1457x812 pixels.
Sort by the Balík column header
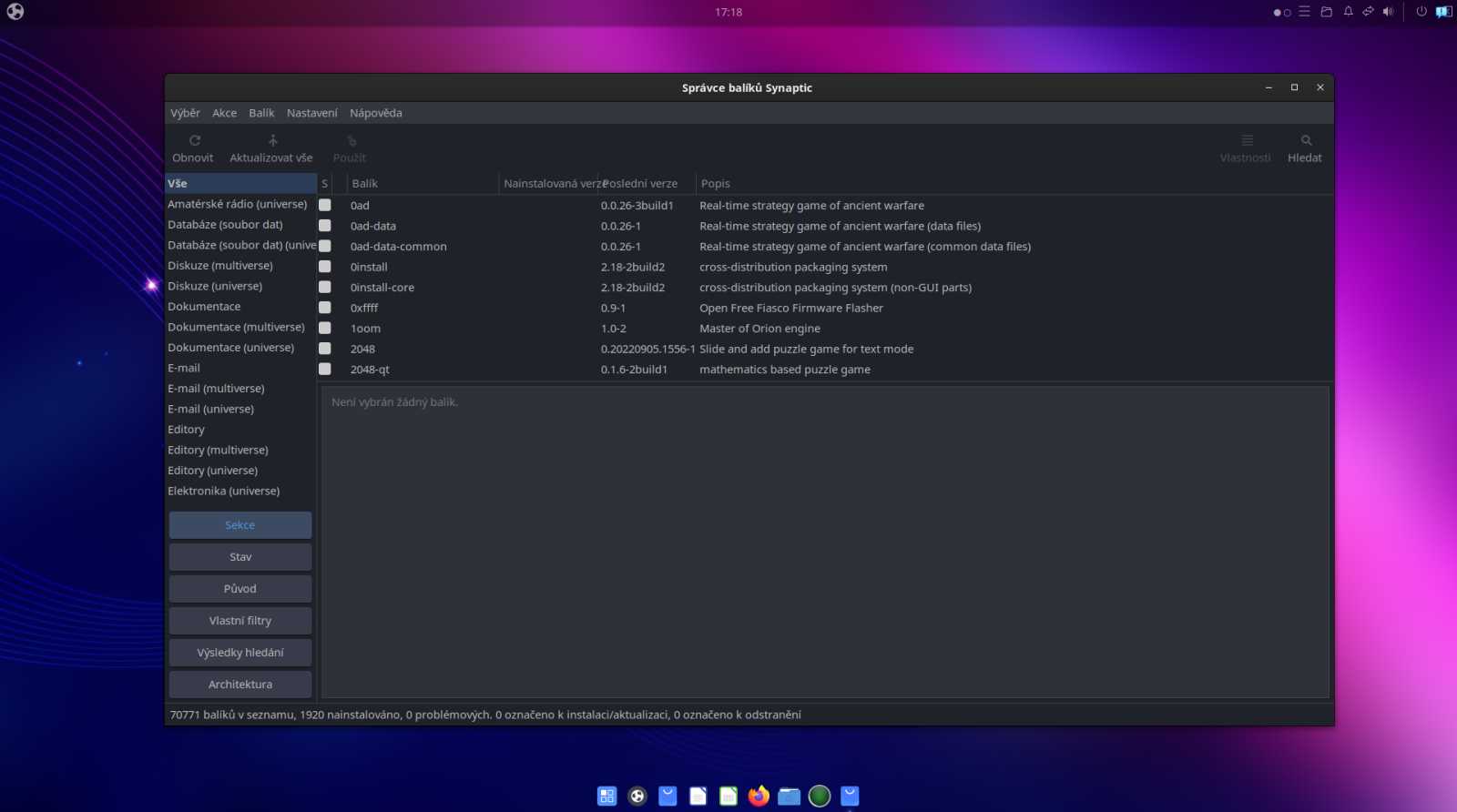coord(423,184)
